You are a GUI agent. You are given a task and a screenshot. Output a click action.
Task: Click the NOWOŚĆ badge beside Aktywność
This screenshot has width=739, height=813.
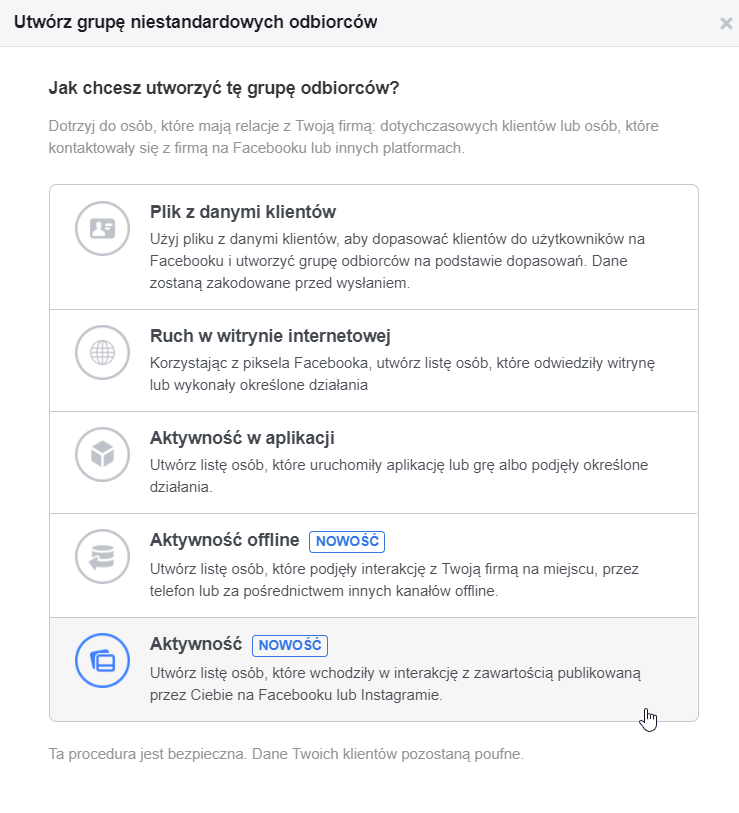click(290, 645)
